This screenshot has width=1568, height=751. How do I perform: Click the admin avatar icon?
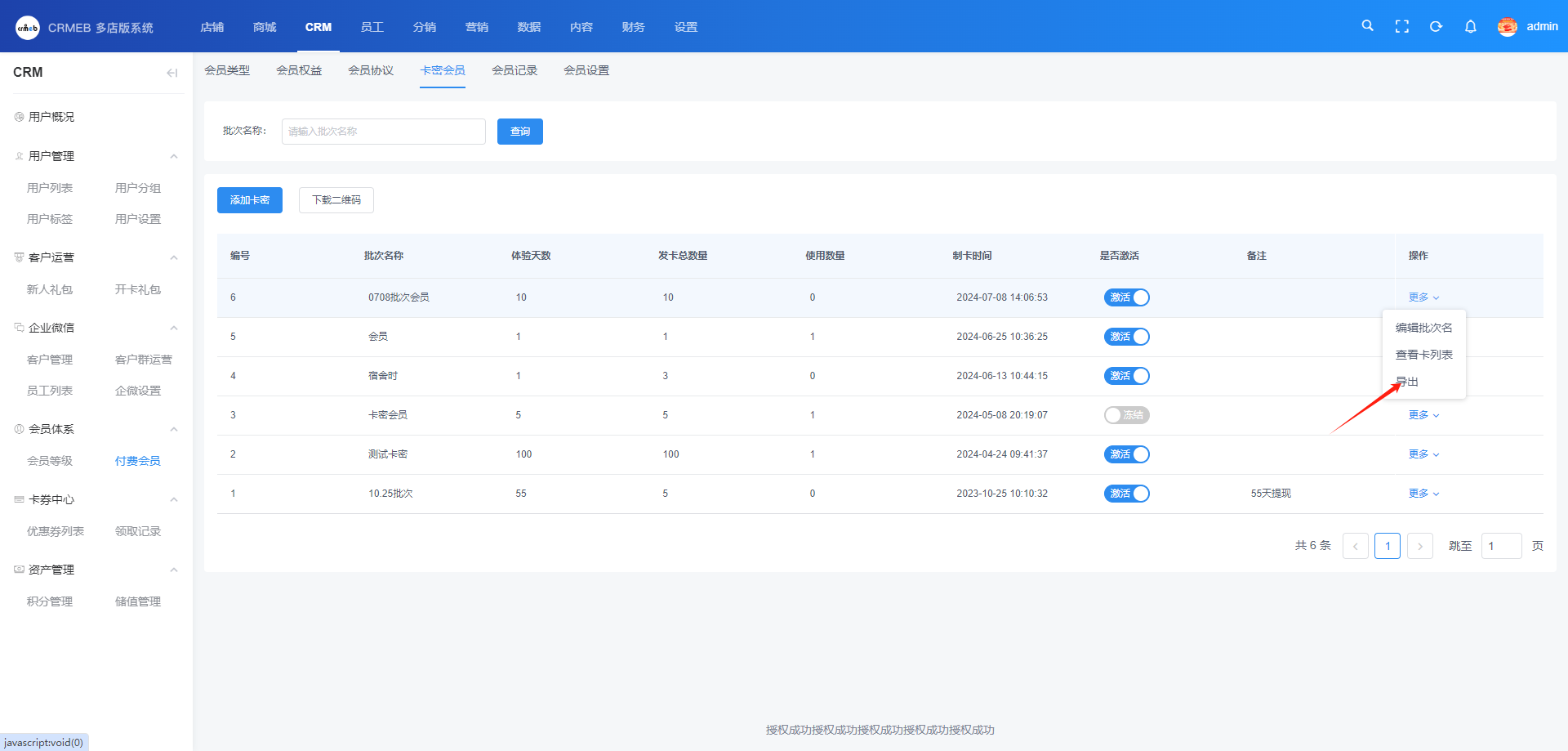1507,26
